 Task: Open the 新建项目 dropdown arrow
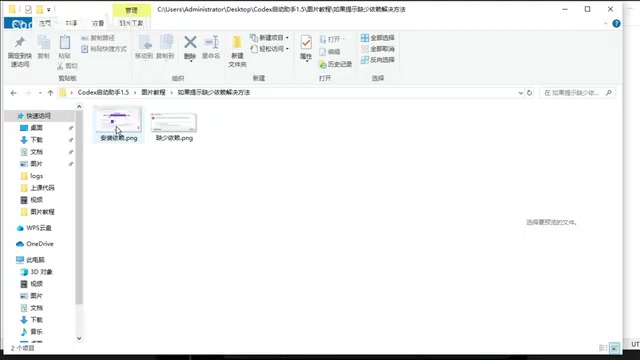pyautogui.click(x=287, y=38)
